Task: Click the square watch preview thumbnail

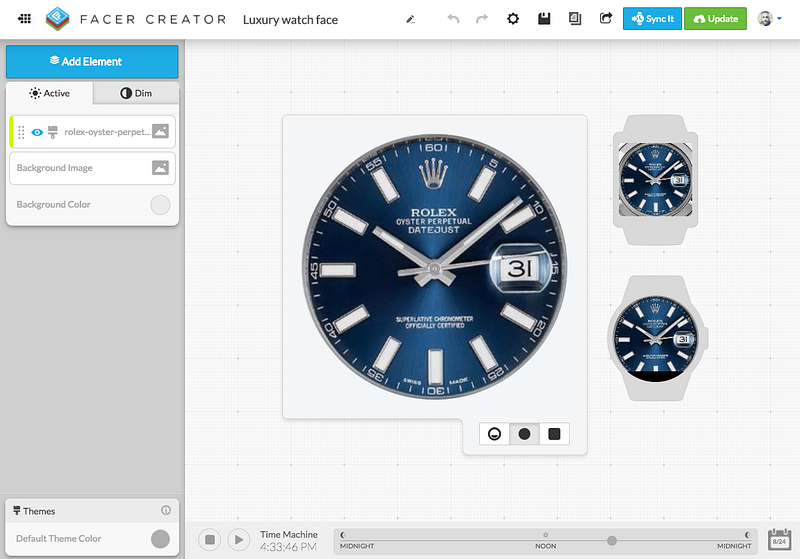Action: [655, 180]
